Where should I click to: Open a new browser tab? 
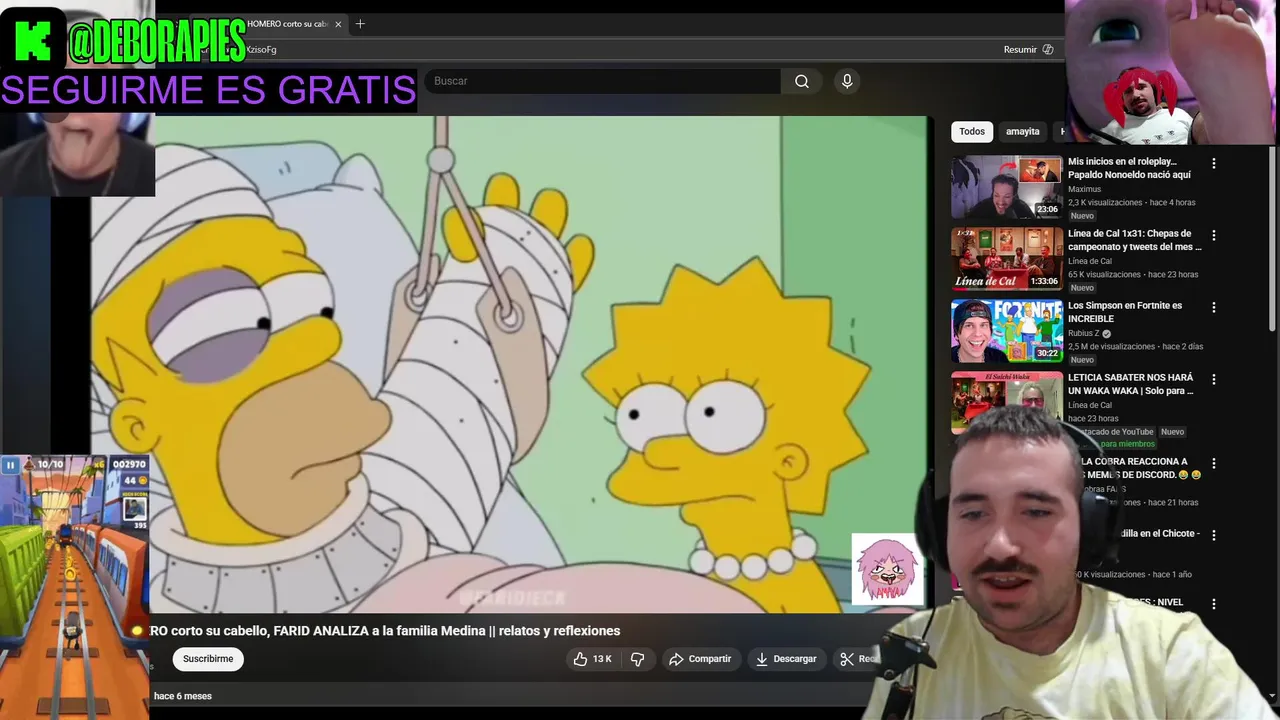(x=360, y=24)
